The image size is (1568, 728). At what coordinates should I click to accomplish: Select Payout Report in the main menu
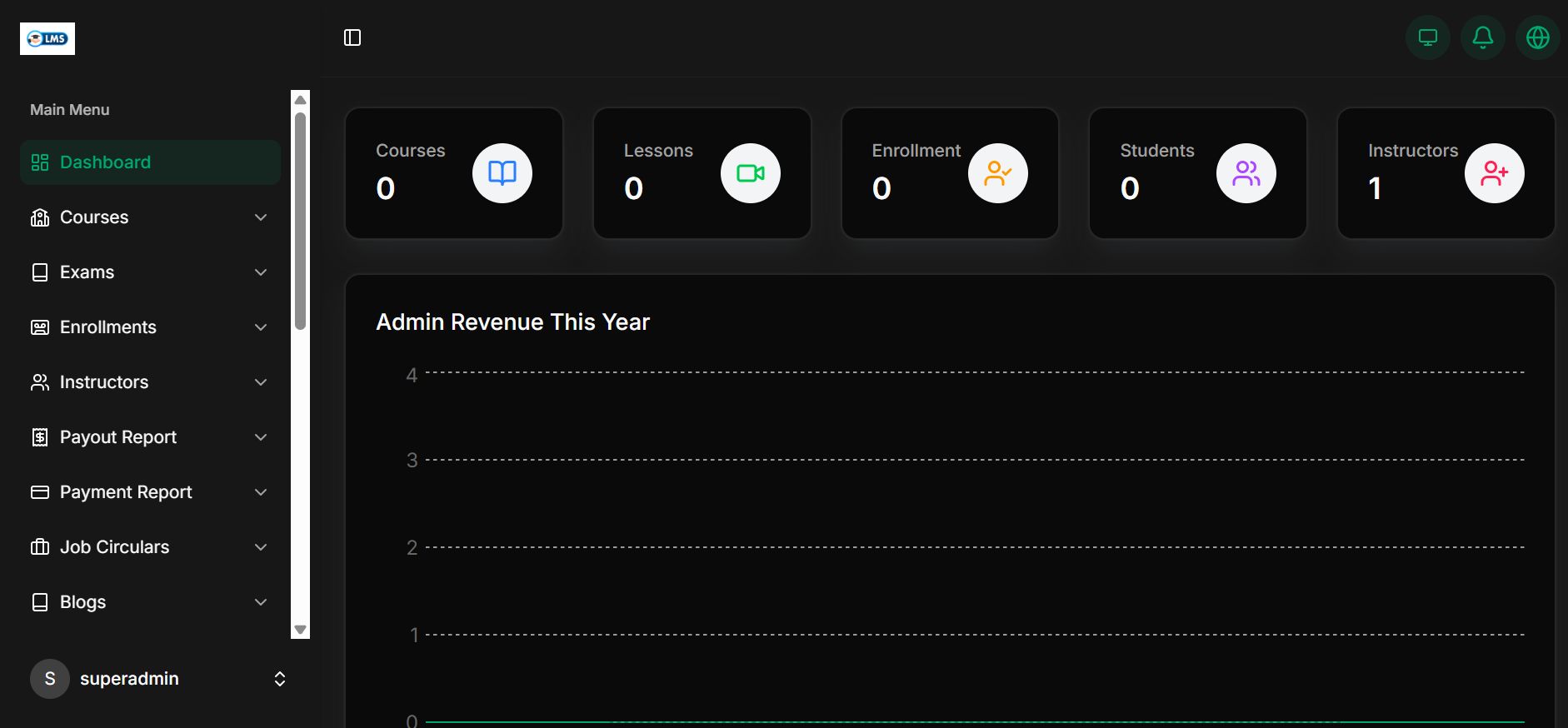pos(150,437)
